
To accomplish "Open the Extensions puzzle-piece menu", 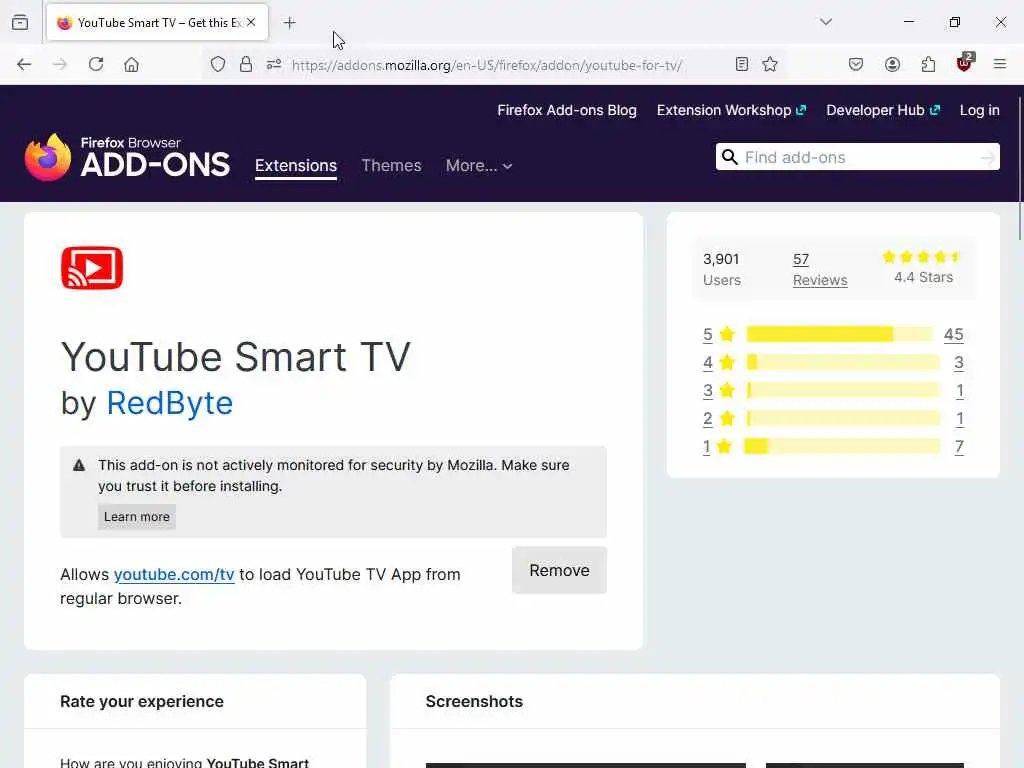I will 928,64.
